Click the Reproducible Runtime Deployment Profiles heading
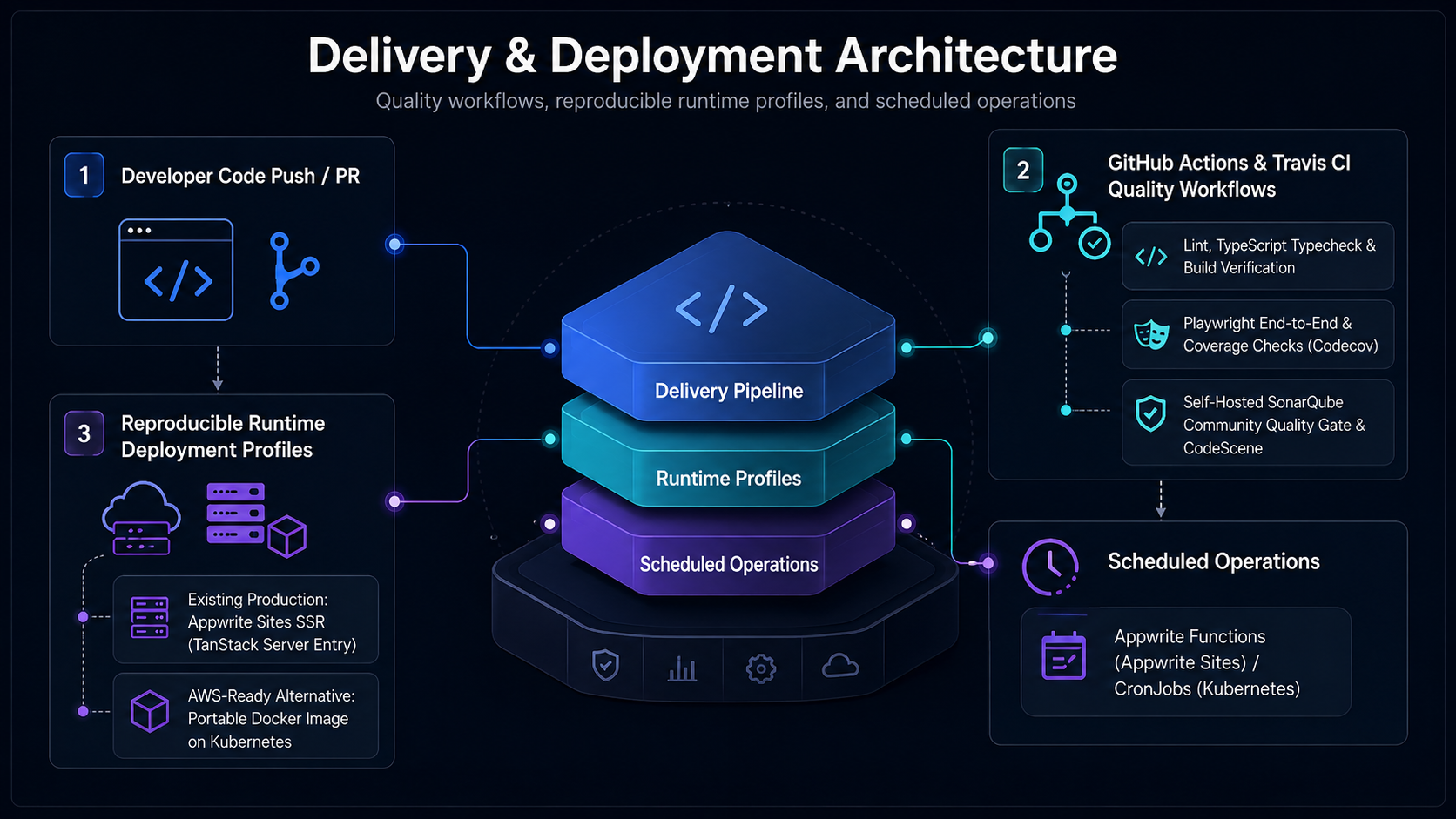The width and height of the screenshot is (1456, 819). (223, 436)
